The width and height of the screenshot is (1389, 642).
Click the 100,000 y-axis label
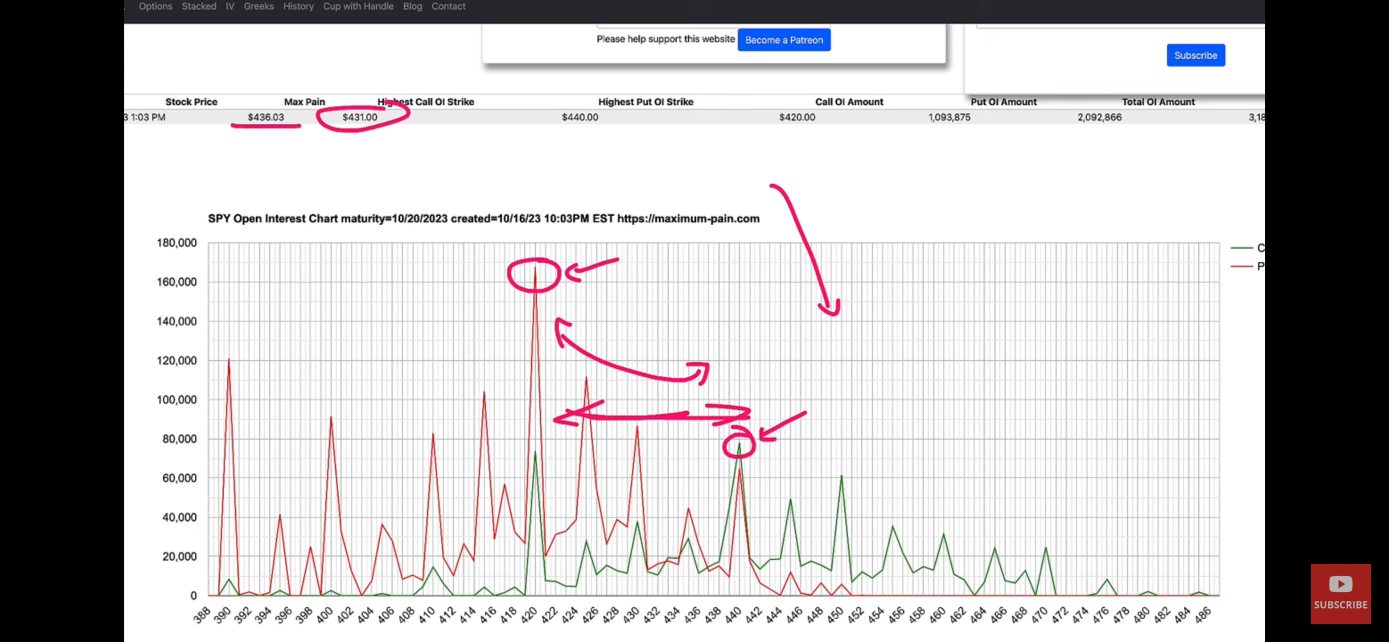coord(178,400)
